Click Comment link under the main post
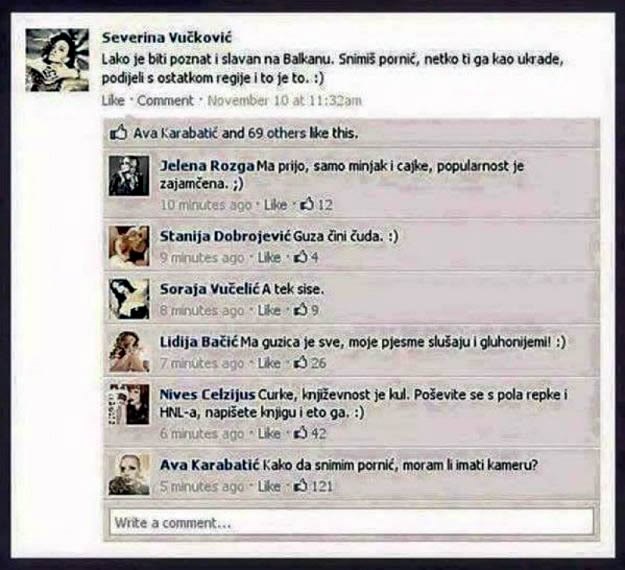The width and height of the screenshot is (625, 570). (165, 100)
